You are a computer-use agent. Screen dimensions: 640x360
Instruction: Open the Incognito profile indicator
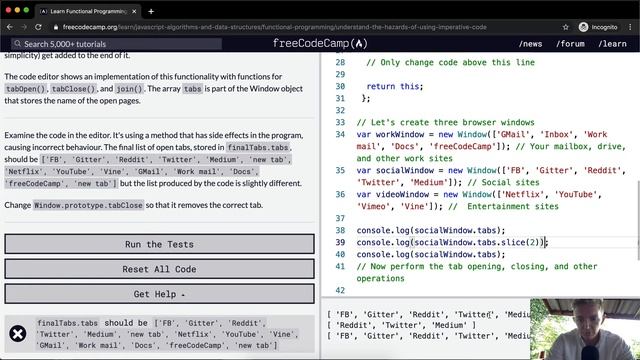click(x=598, y=27)
